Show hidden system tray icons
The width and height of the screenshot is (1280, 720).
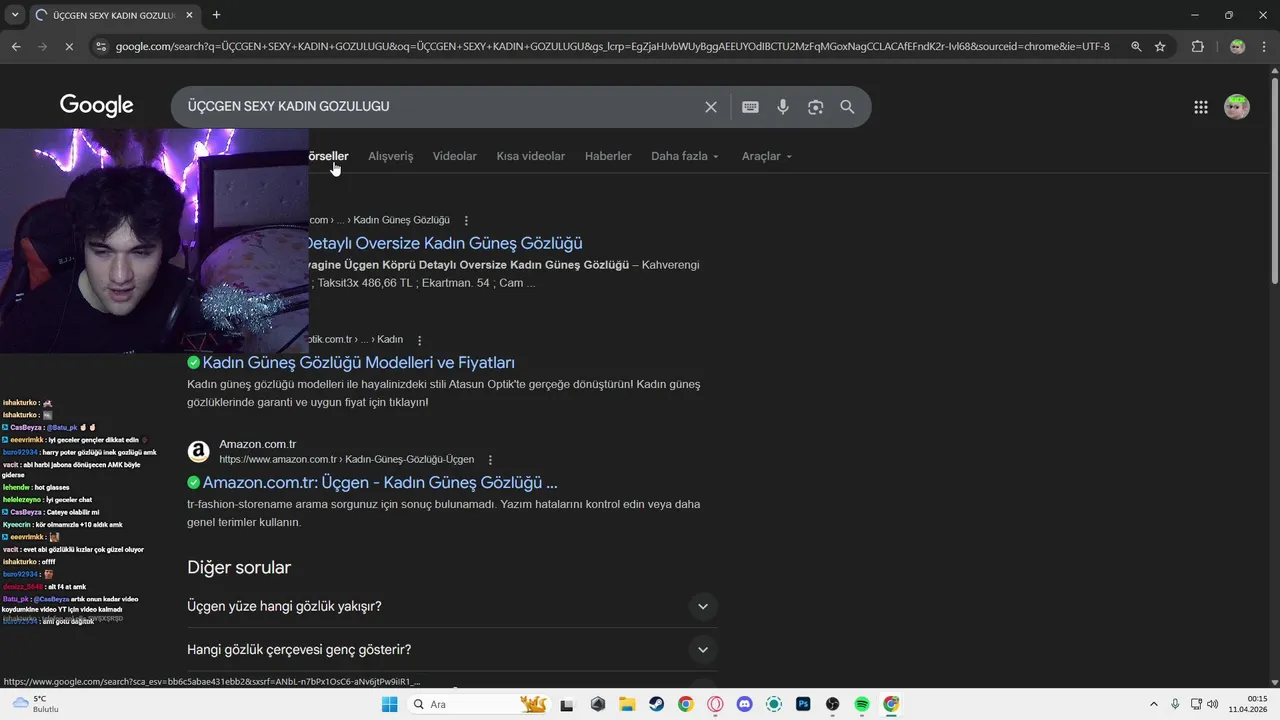(x=1155, y=704)
